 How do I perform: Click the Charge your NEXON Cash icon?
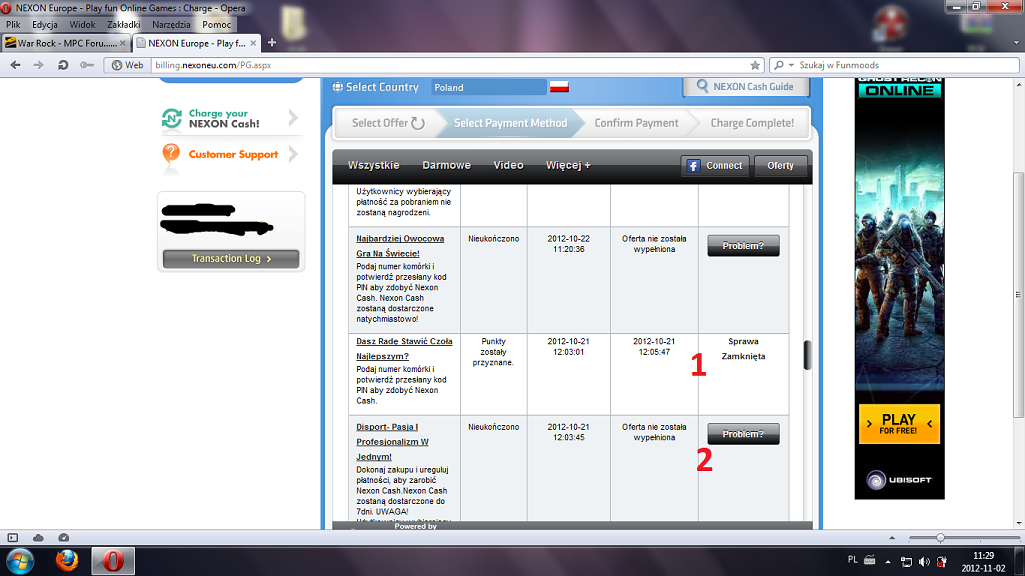coord(171,118)
